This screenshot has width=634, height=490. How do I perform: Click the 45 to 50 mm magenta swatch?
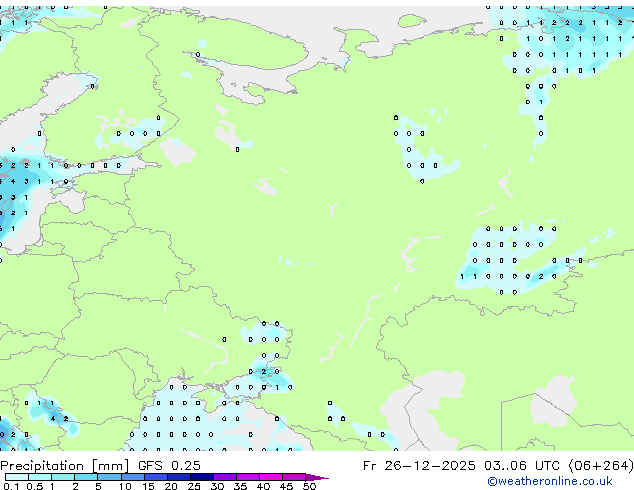[x=294, y=477]
